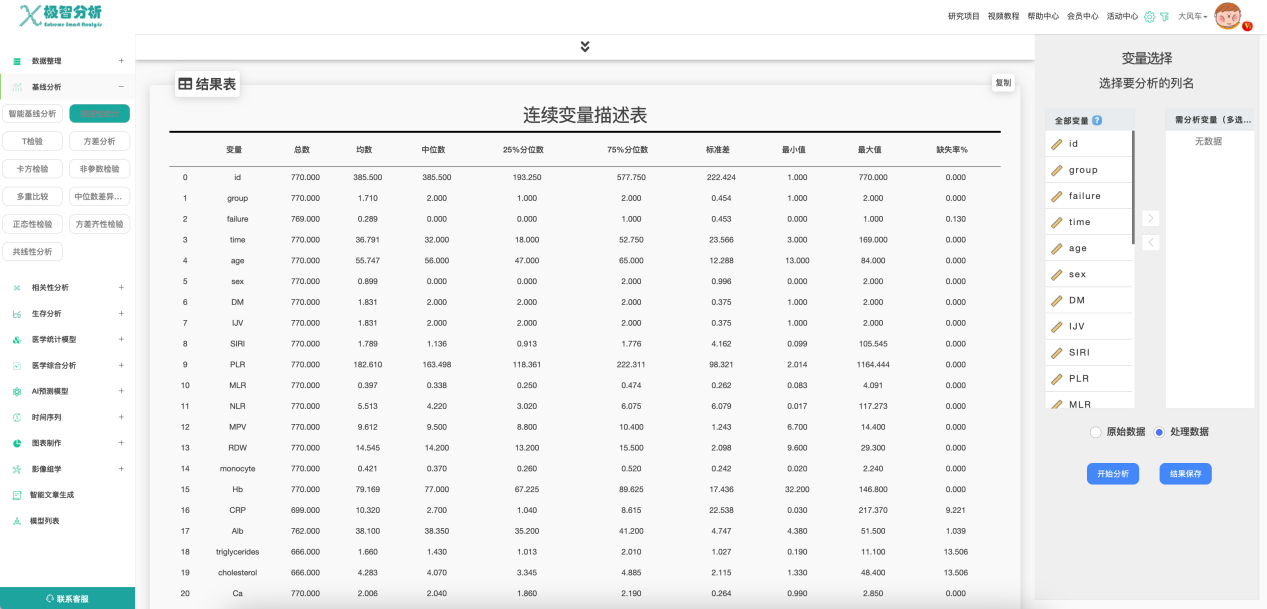Click the 数据整理 sidebar icon
Screen dimensions: 1267x609
(17, 61)
